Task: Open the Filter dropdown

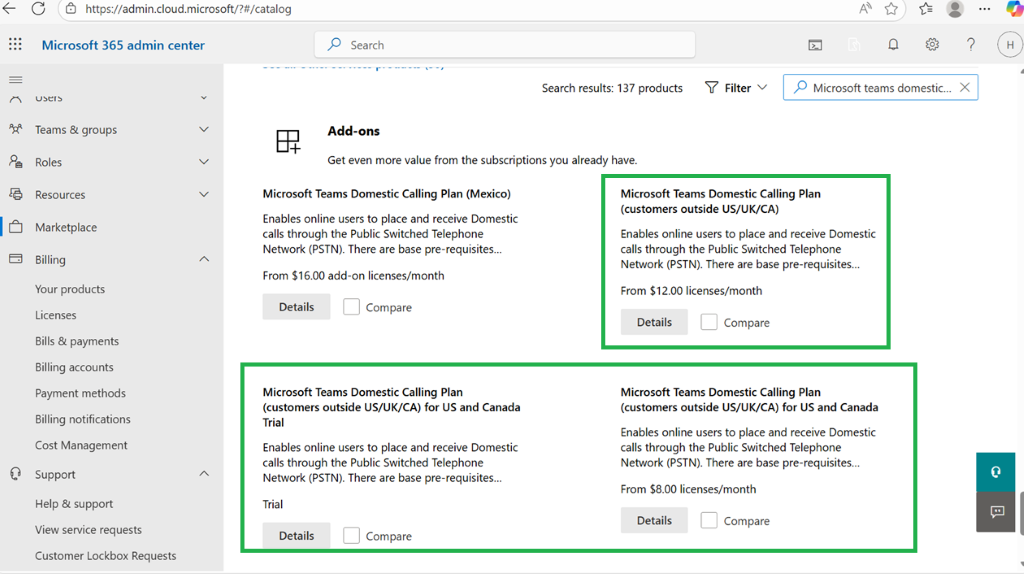Action: point(735,88)
